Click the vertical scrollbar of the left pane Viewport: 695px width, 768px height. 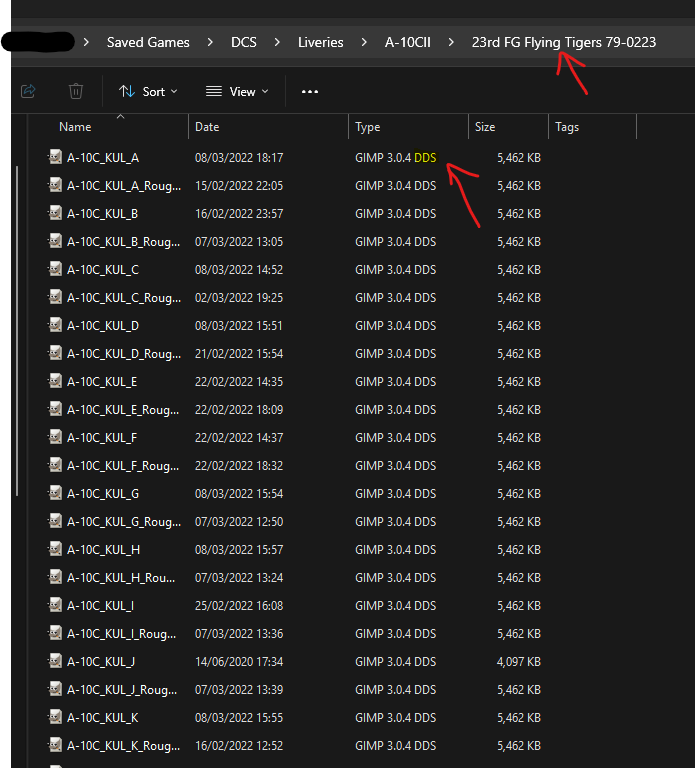click(17, 331)
